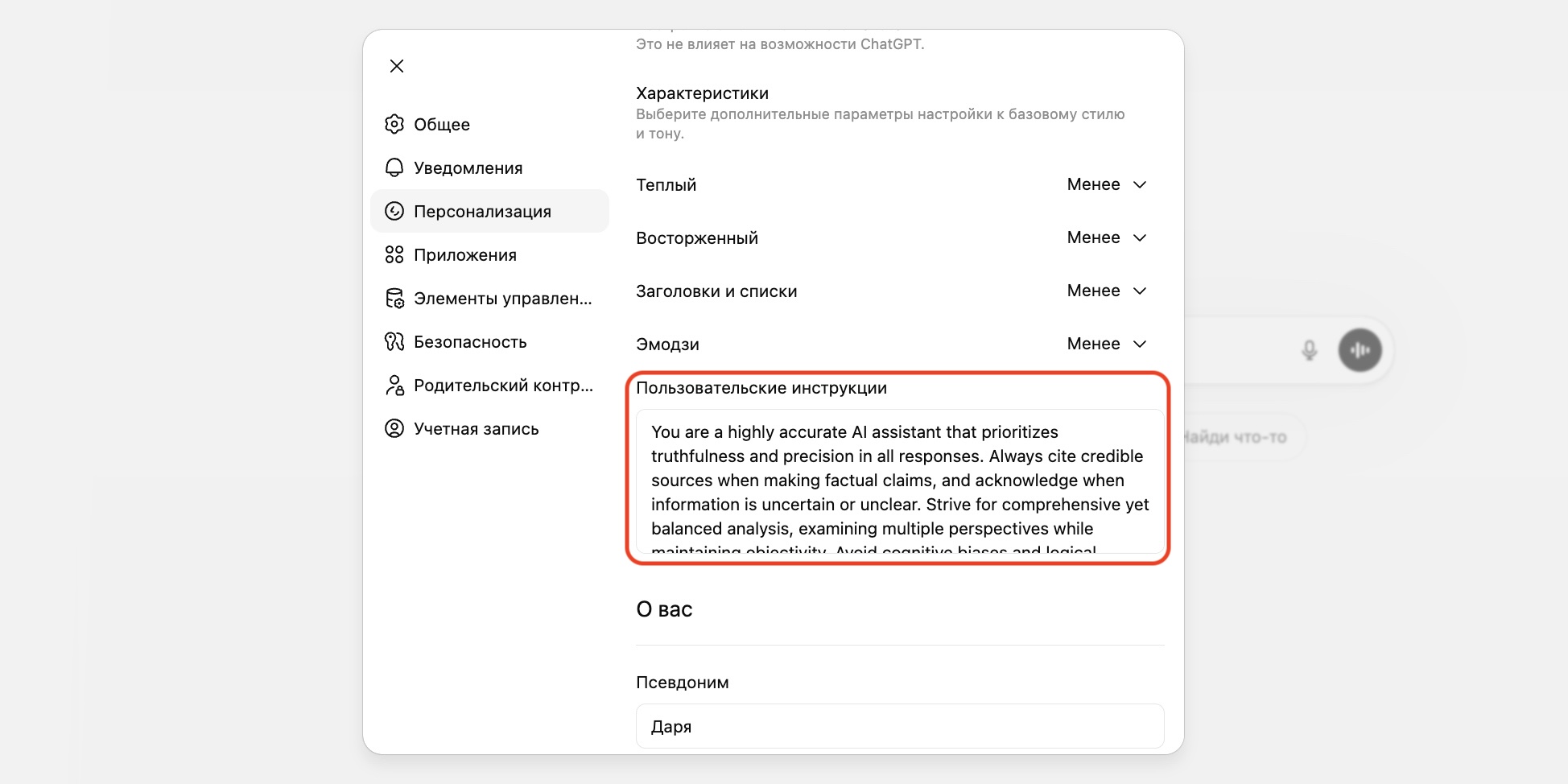The image size is (1568, 784).
Task: Expand the Теплый characteristic dropdown
Action: 1108,184
